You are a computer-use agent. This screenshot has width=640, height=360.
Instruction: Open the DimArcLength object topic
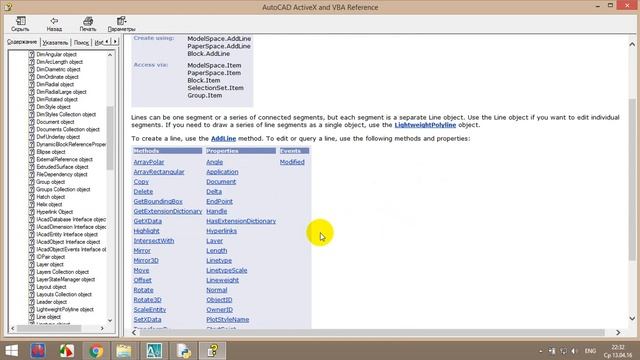60,62
